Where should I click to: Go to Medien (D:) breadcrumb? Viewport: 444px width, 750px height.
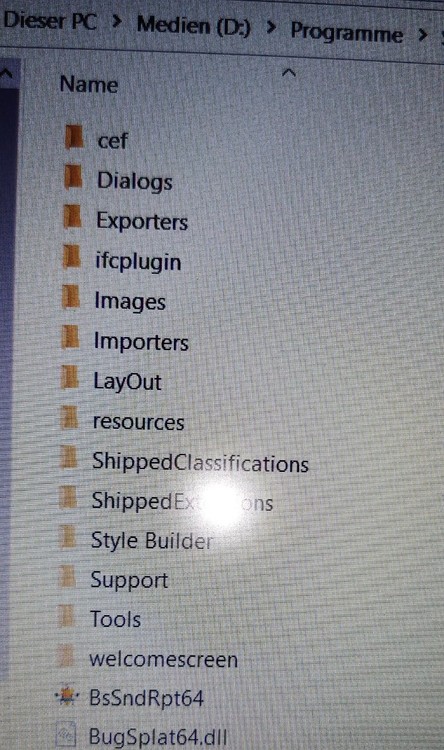tap(194, 25)
